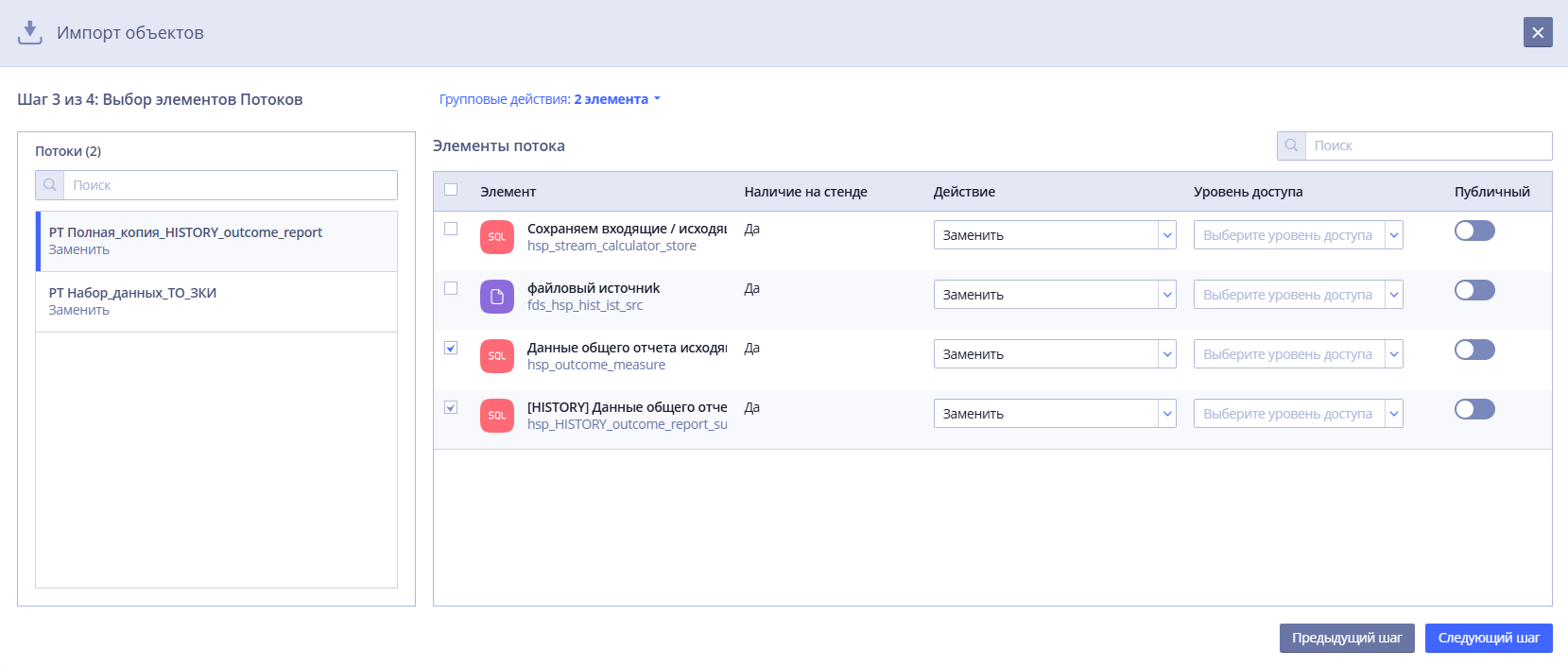
Task: Click Заменить under Набор_данных_ТО_ЗКИ flow
Action: [x=79, y=310]
